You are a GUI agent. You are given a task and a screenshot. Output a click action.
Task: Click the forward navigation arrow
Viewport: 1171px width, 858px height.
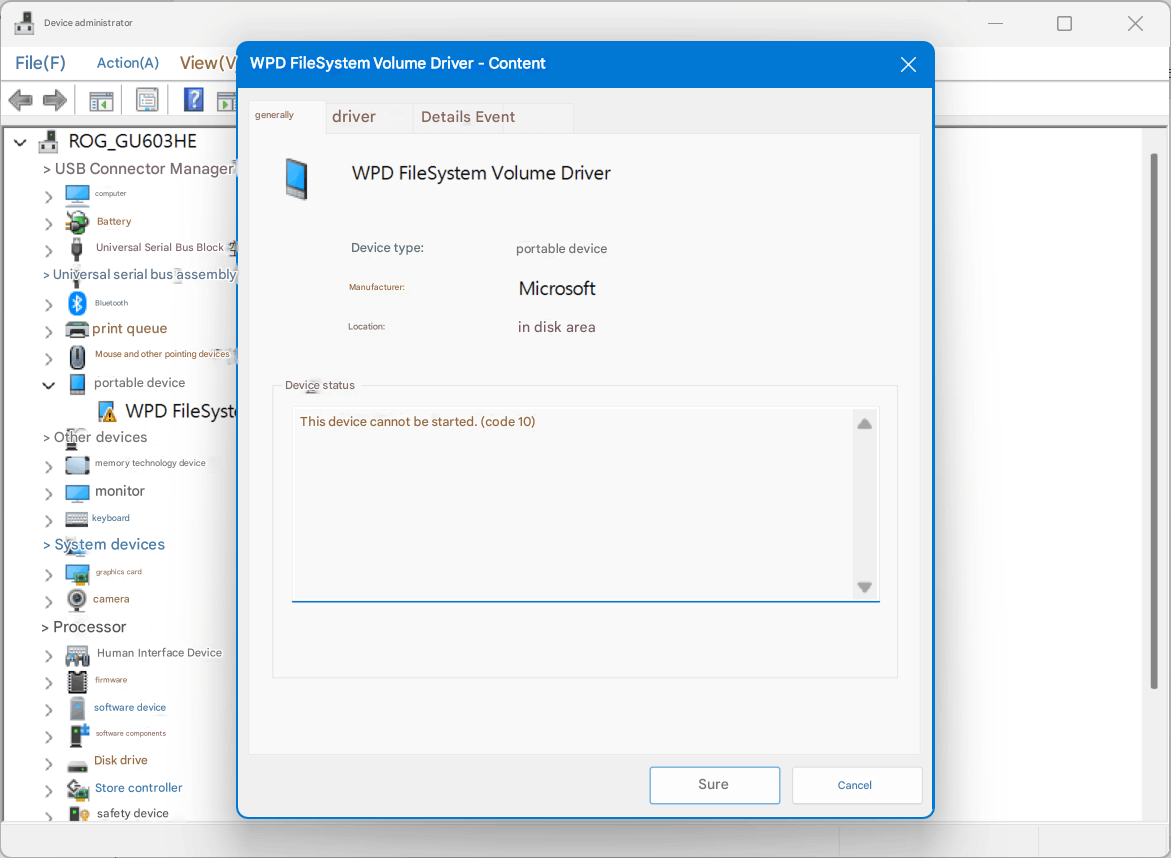53,99
